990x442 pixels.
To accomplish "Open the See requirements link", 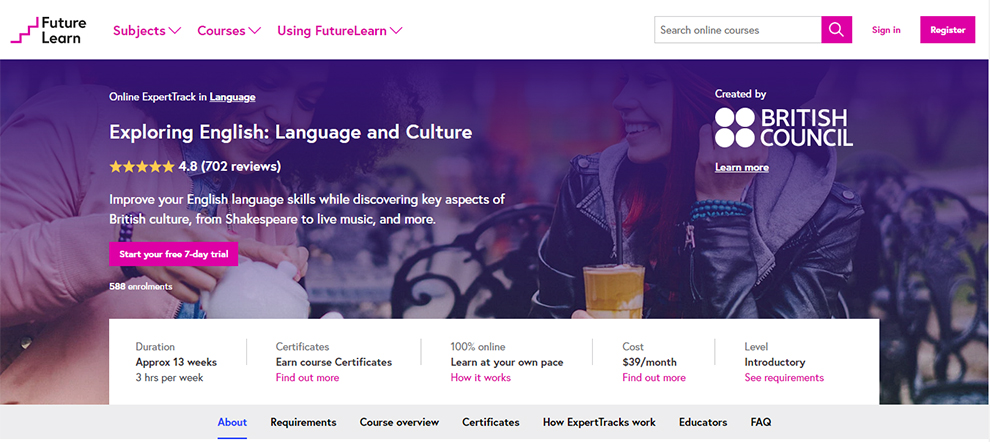I will tap(784, 378).
